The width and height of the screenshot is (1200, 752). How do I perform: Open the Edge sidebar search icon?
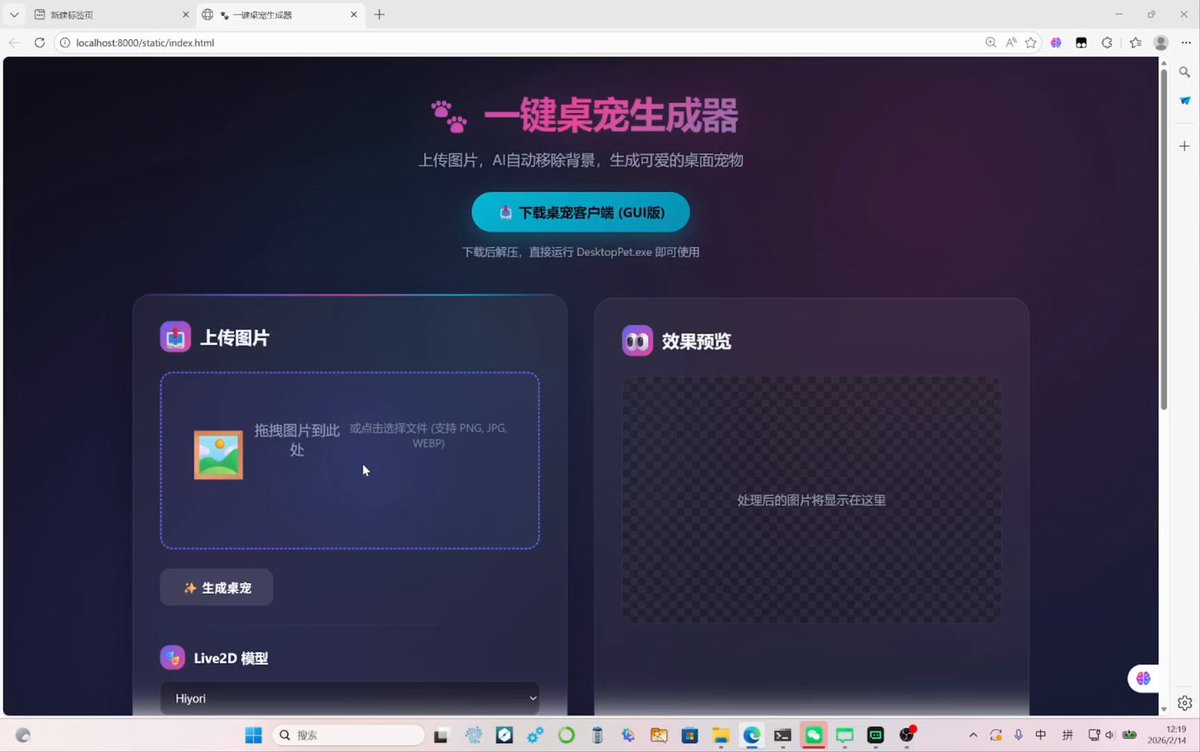click(x=1185, y=72)
